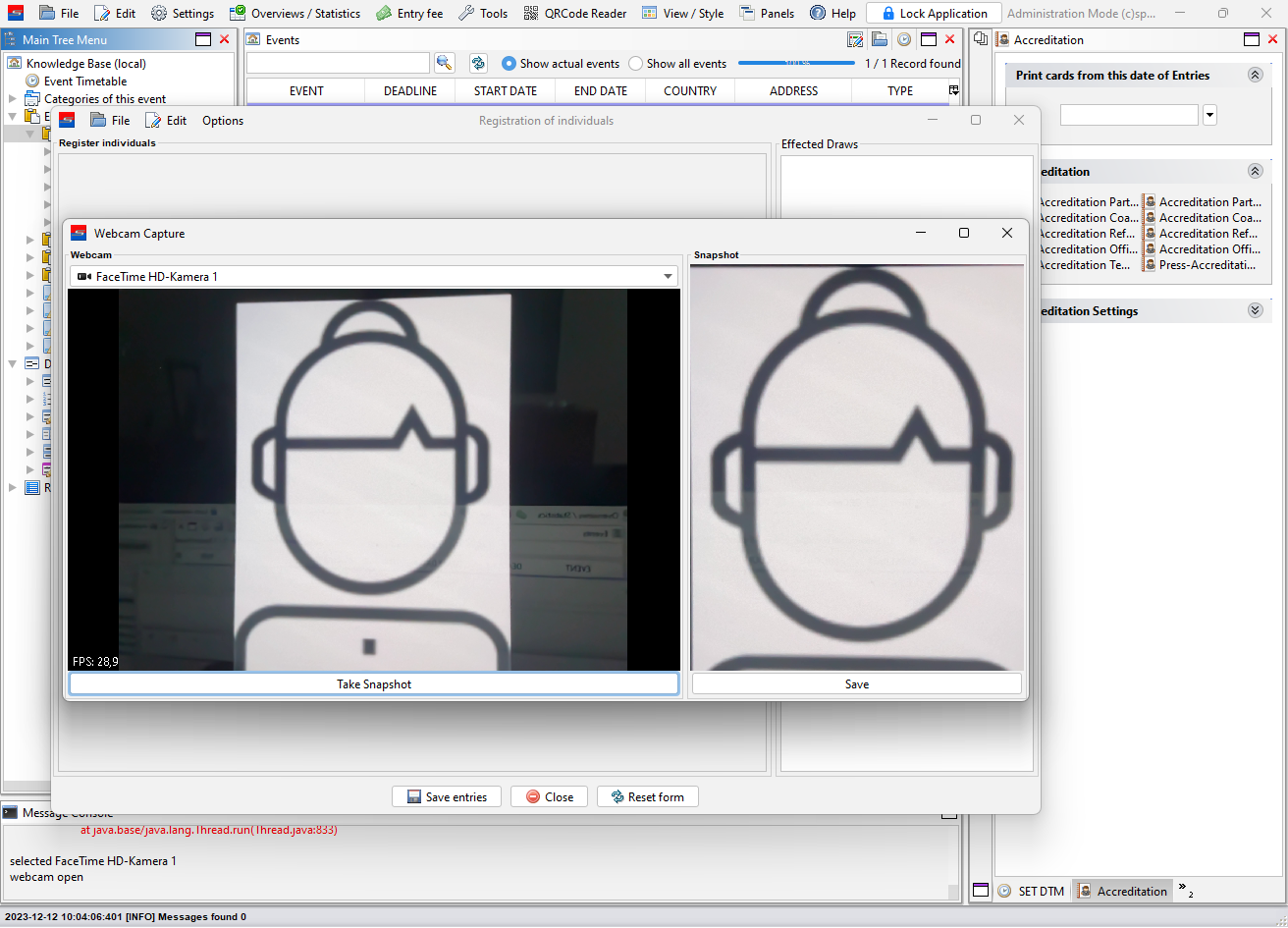Click the Events search input field
1288x928 pixels.
click(338, 64)
